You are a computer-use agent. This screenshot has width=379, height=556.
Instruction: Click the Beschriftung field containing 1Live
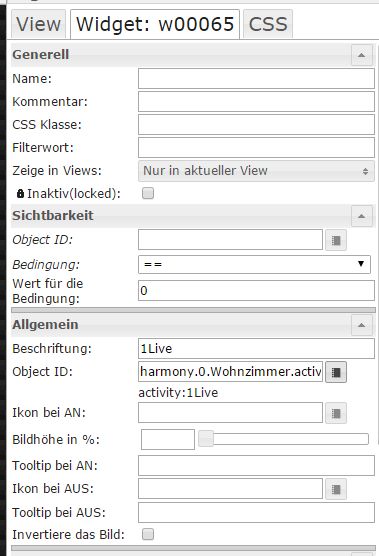tap(256, 349)
